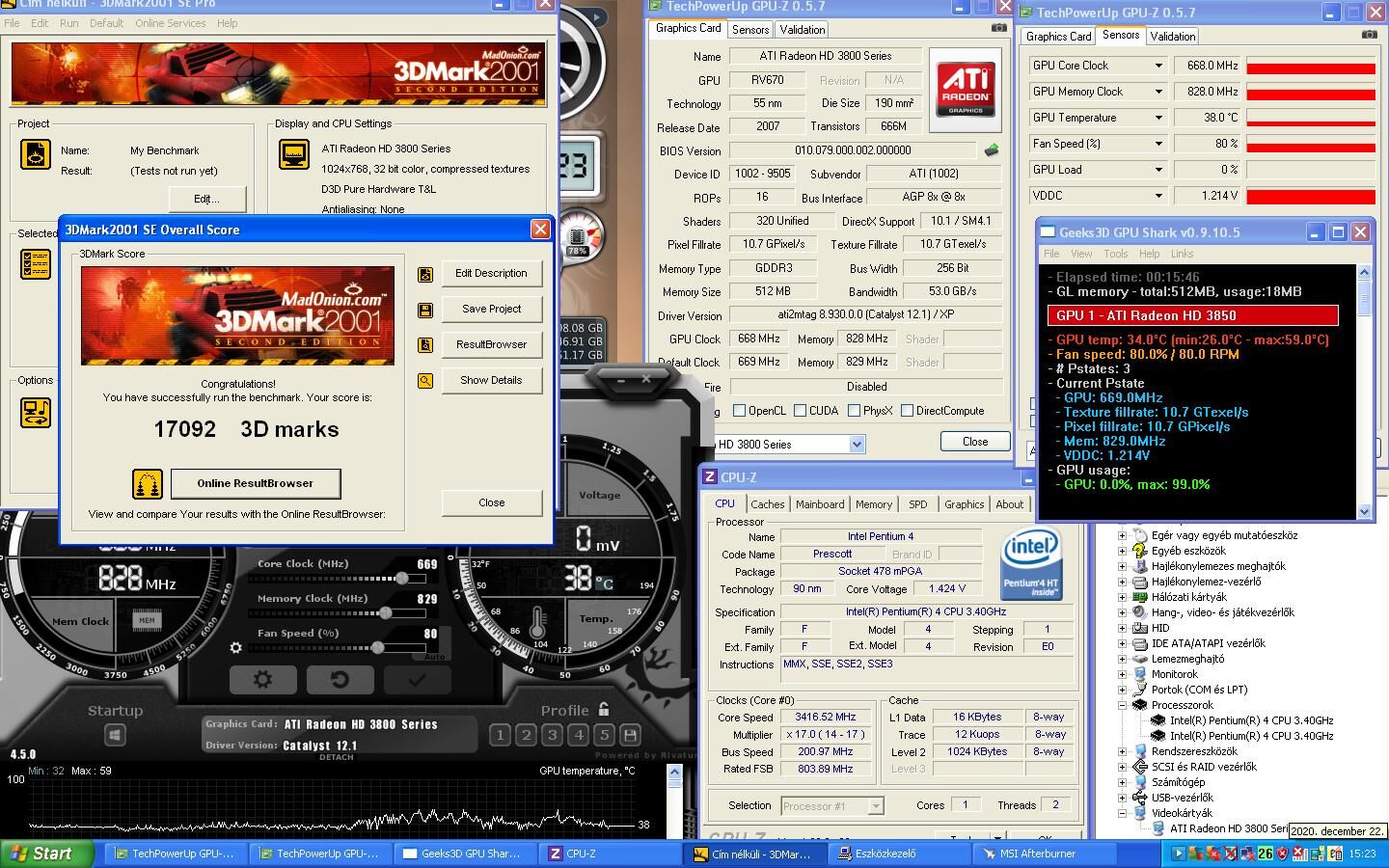Click ATI Radeon logo in GPU-Z
1389x868 pixels.
click(966, 90)
